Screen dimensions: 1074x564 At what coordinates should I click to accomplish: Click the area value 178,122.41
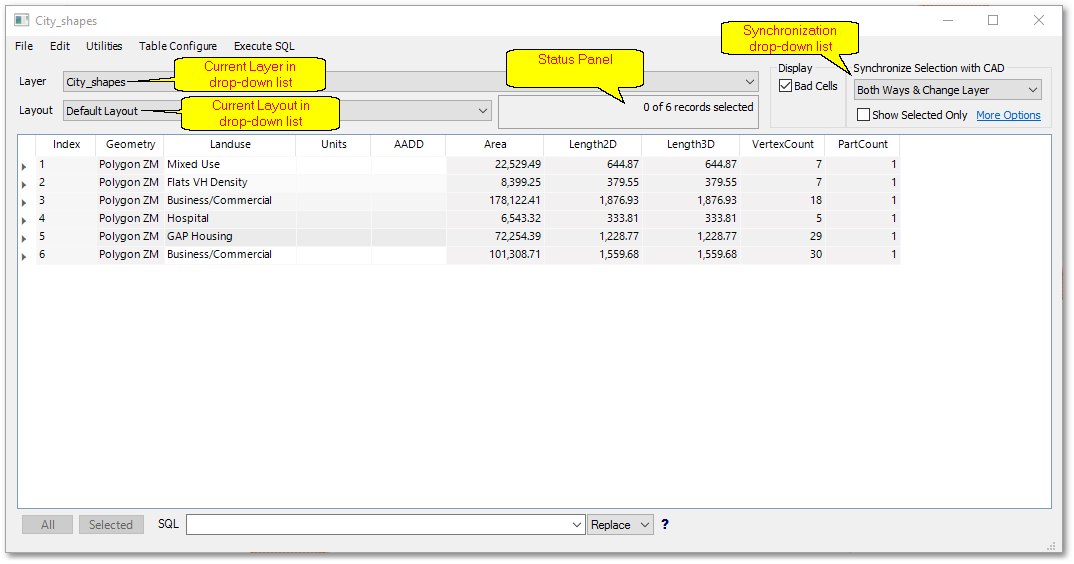(514, 200)
